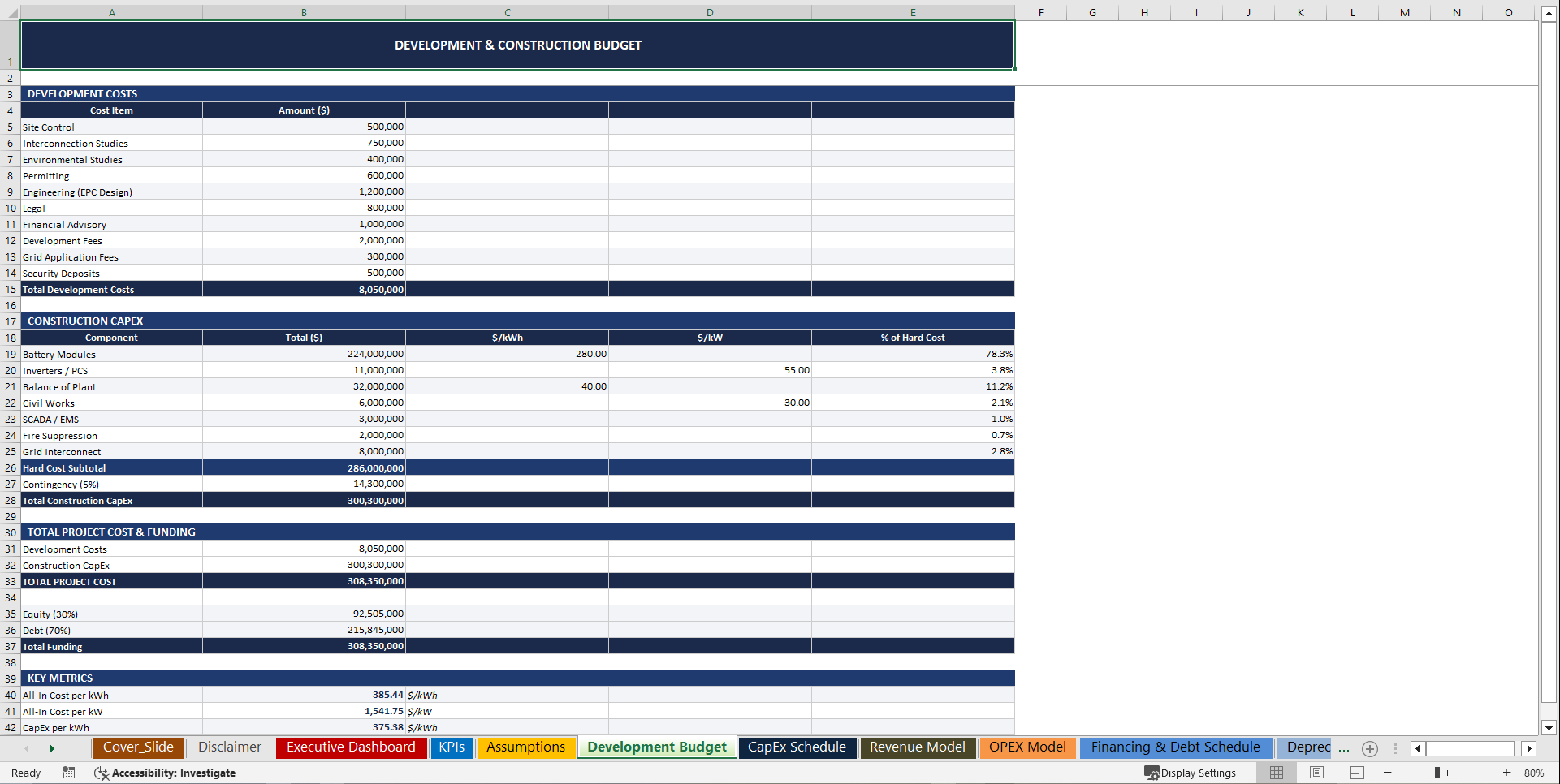Zoom in using the plus icon
The height and width of the screenshot is (784, 1560).
click(x=1507, y=773)
